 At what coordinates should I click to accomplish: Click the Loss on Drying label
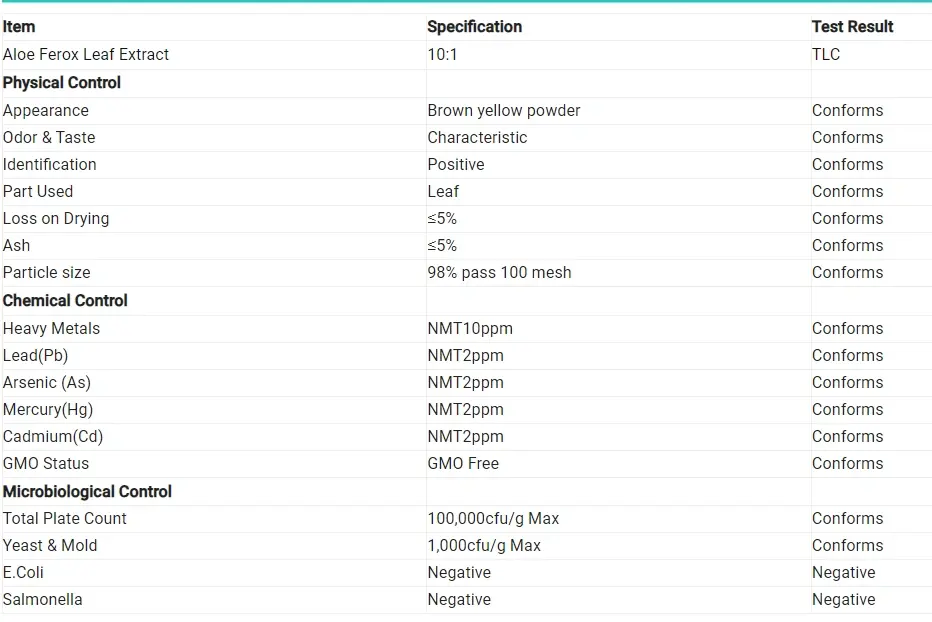pos(56,219)
